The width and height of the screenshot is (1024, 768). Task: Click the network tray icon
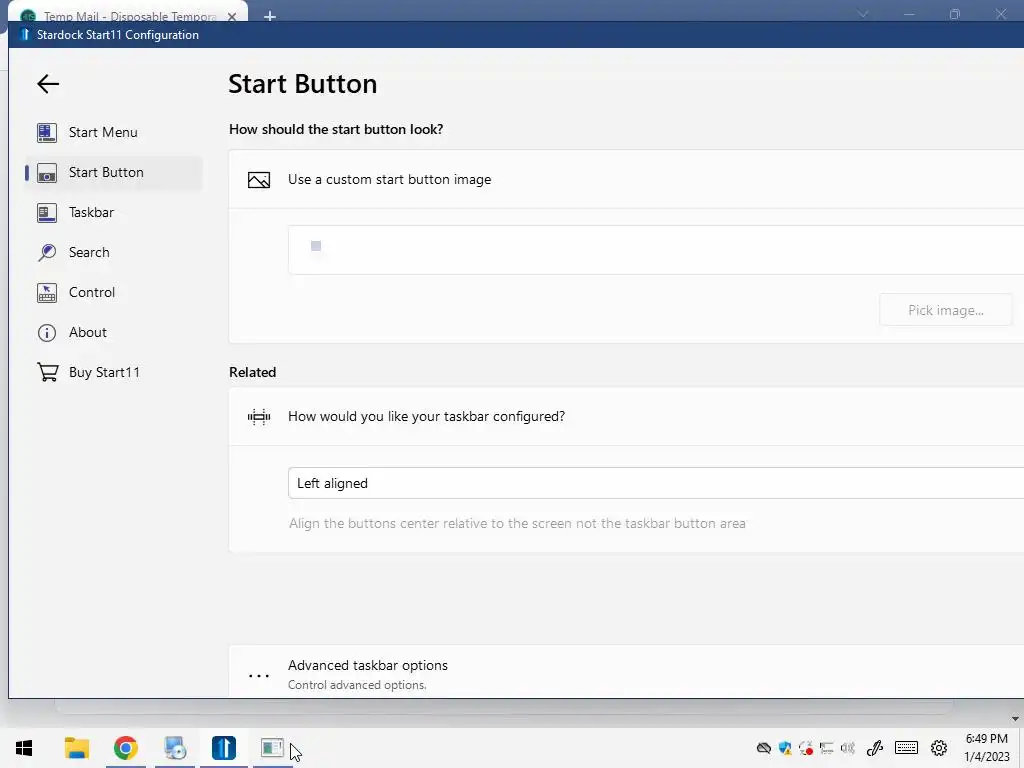tap(827, 748)
